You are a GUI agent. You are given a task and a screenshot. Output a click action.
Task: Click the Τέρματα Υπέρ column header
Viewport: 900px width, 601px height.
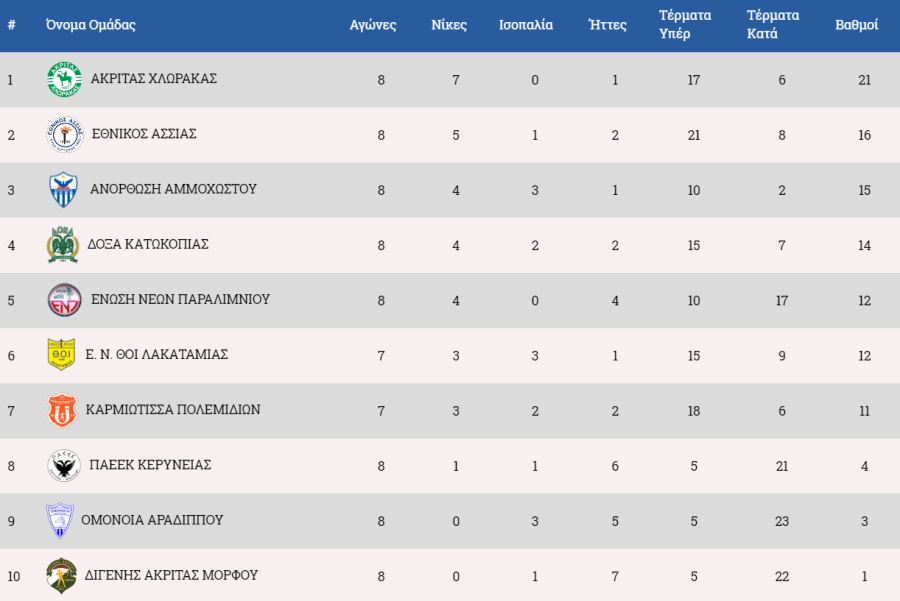(x=685, y=24)
